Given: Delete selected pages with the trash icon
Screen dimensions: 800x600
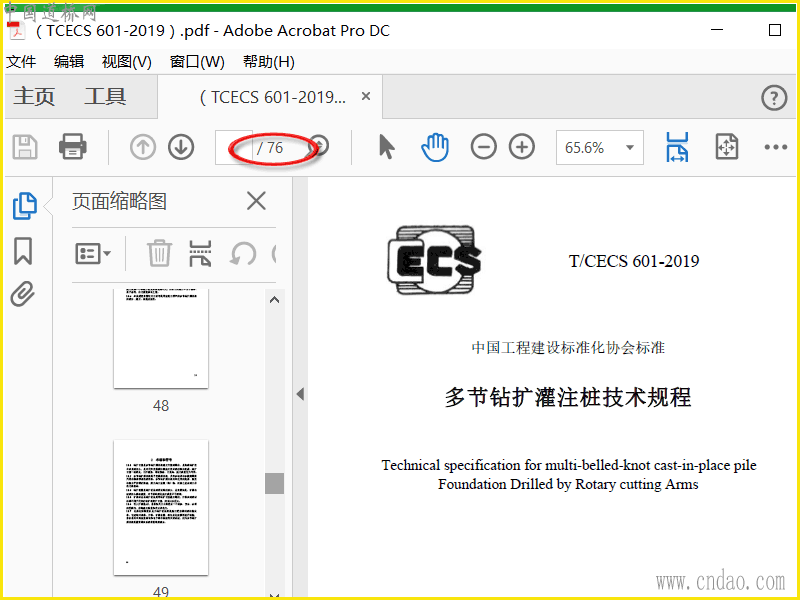Looking at the screenshot, I should click(x=159, y=253).
